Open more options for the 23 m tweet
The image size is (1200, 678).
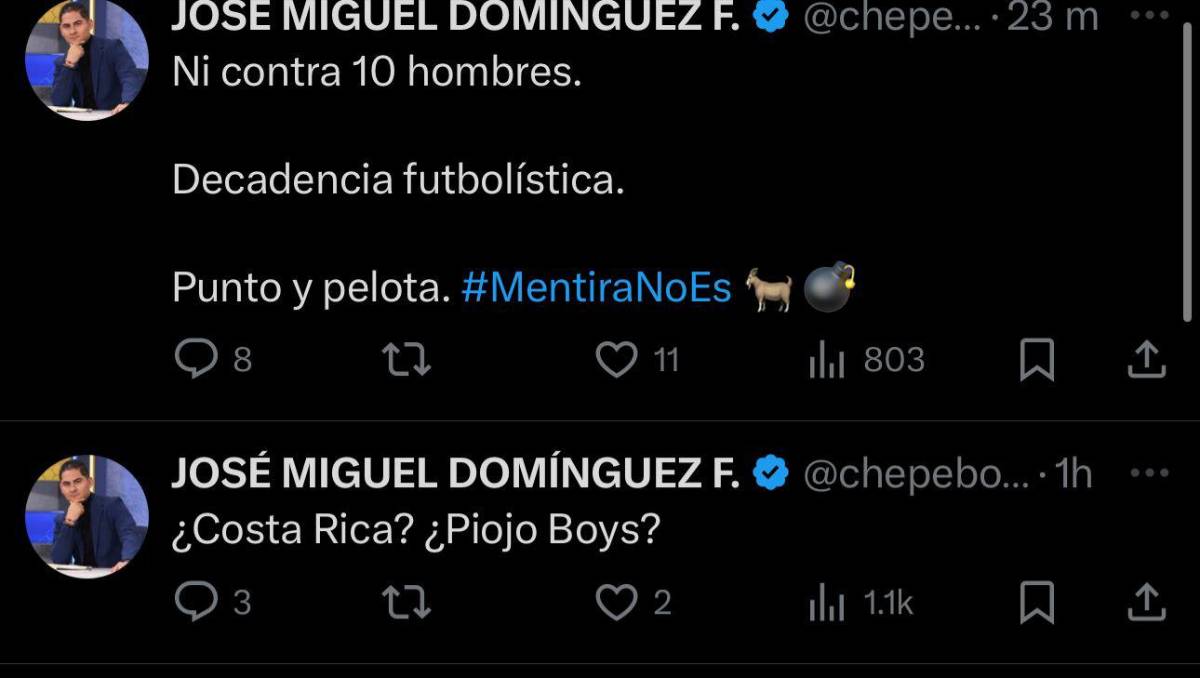pyautogui.click(x=1147, y=18)
